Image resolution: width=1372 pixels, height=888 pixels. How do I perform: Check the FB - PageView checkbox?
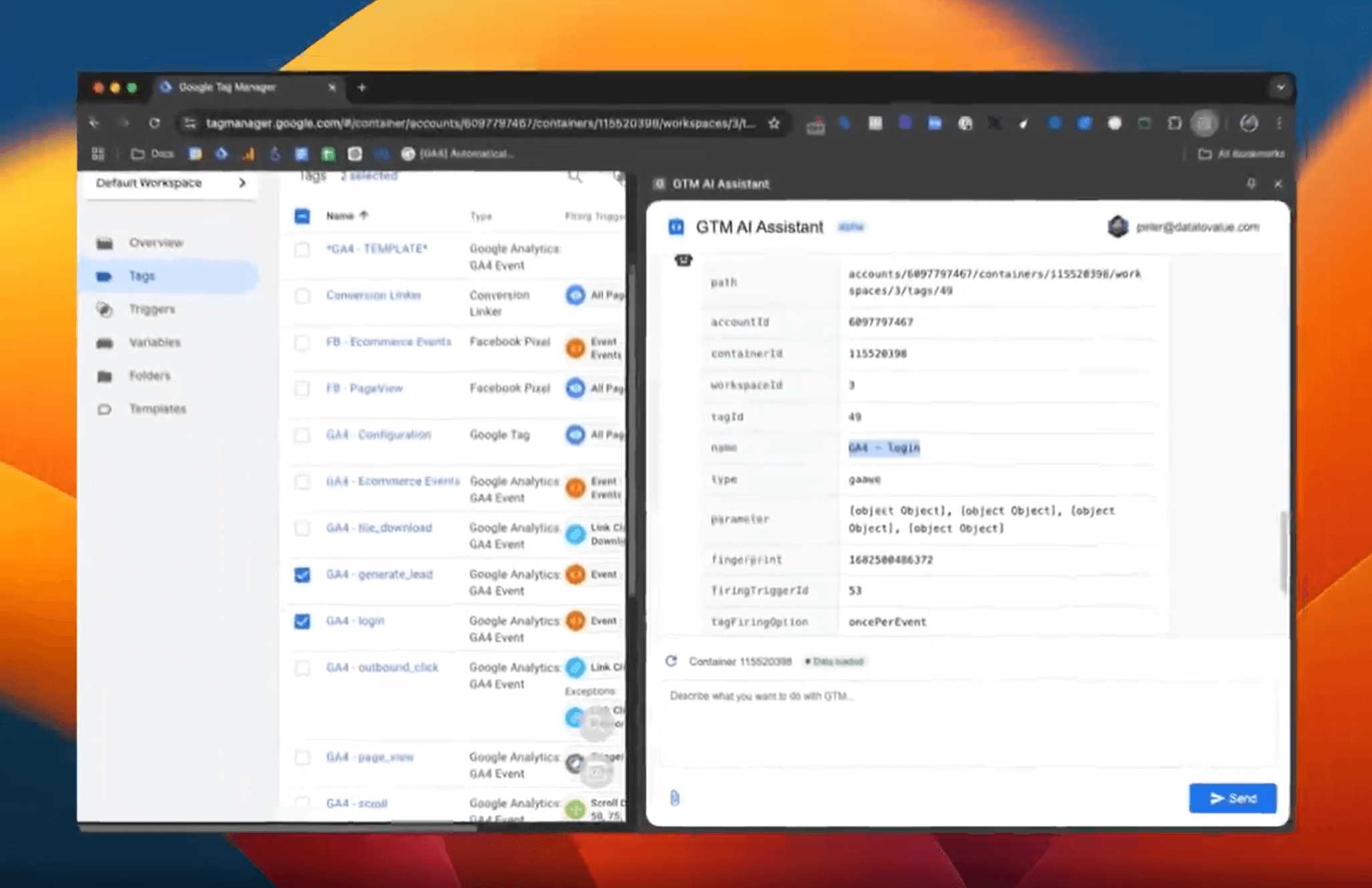click(x=302, y=389)
